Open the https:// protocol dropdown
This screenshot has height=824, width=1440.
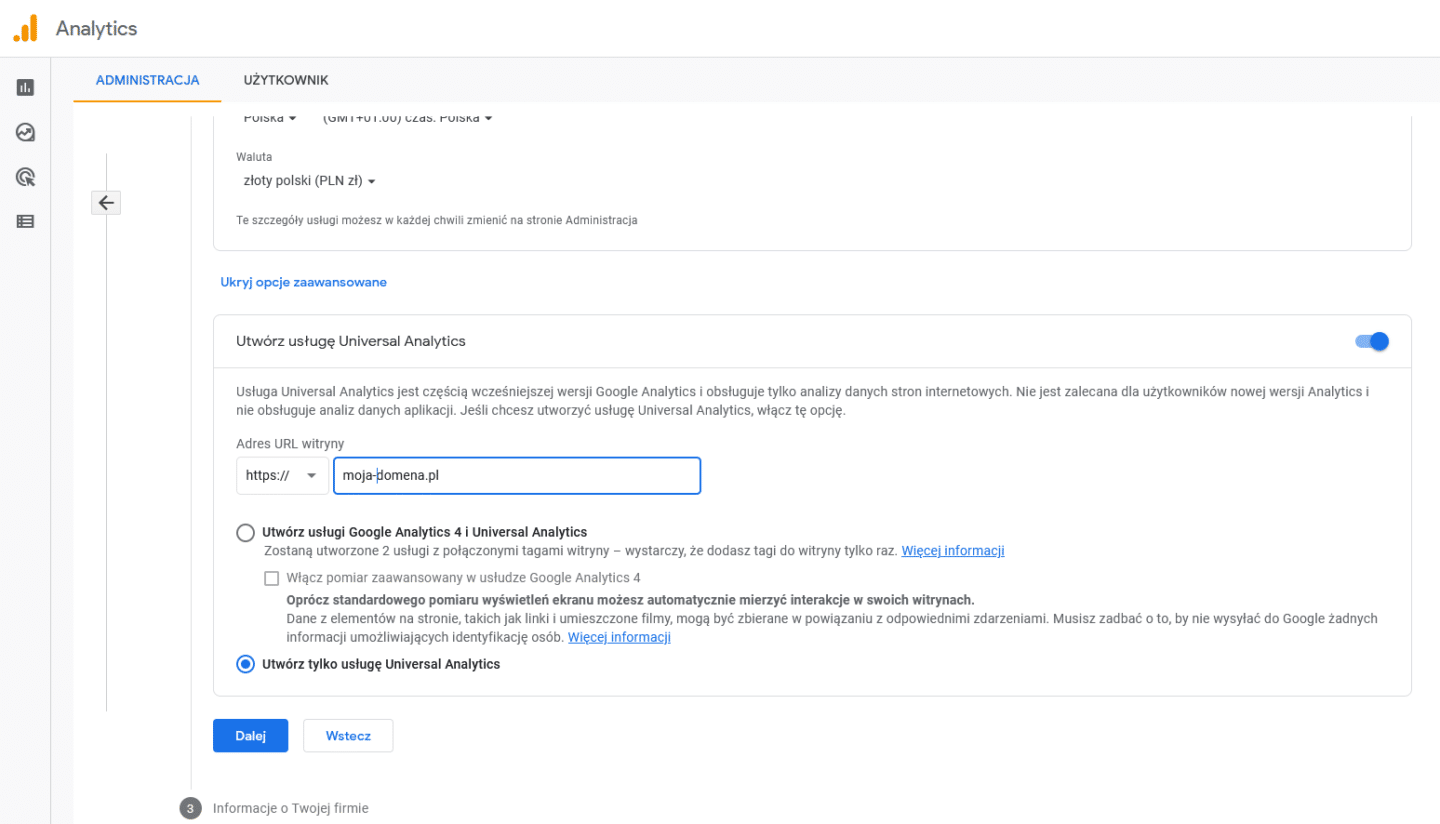282,475
